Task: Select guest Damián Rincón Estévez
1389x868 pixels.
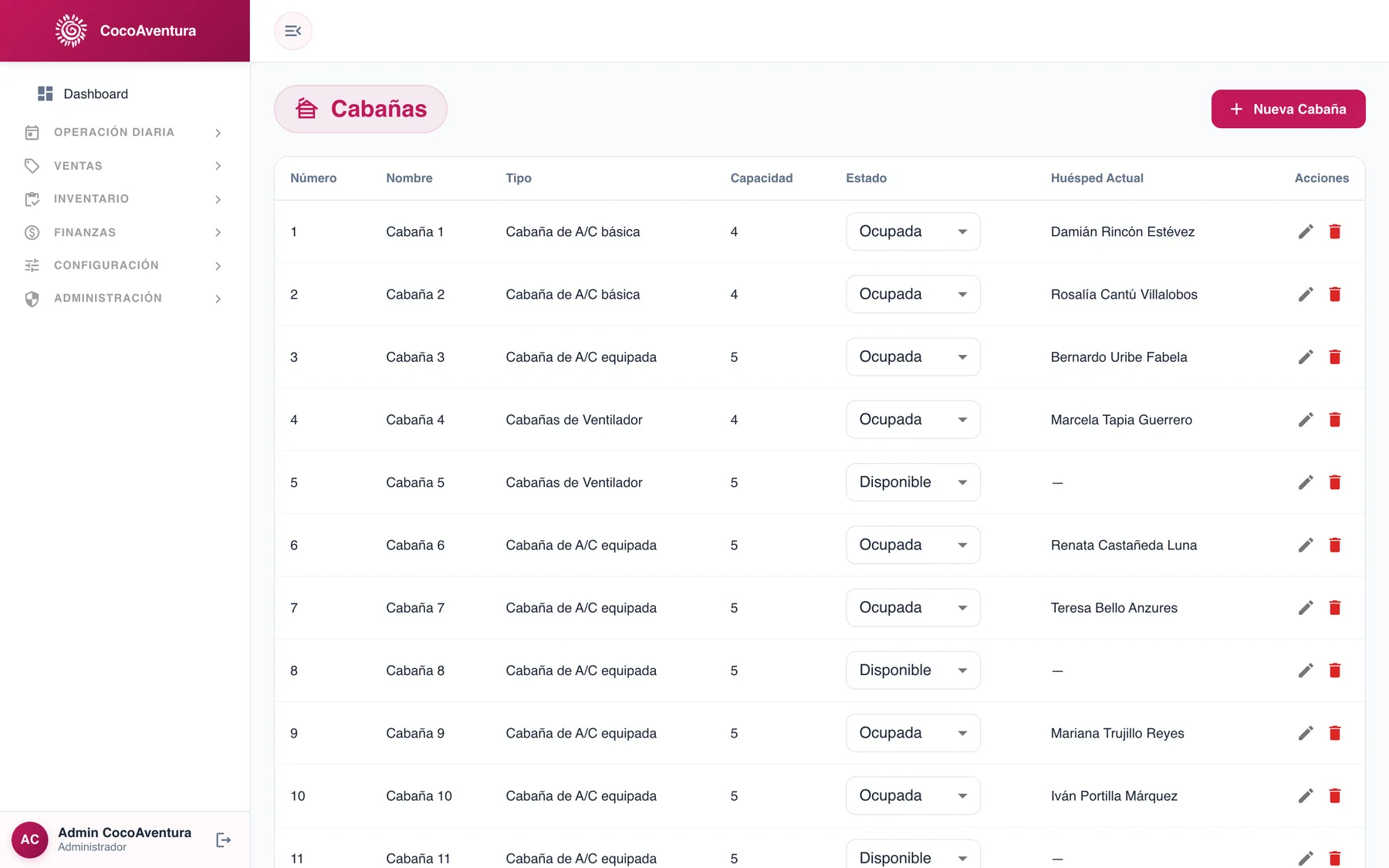Action: tap(1123, 231)
